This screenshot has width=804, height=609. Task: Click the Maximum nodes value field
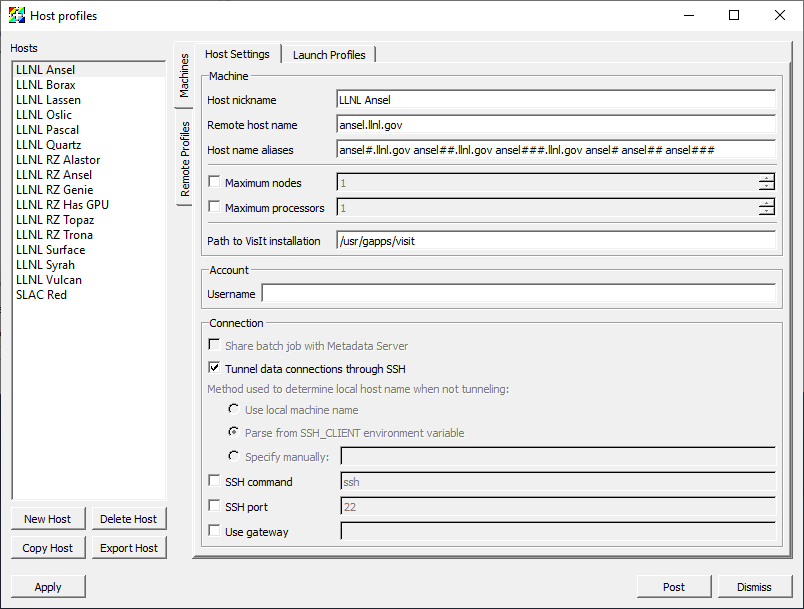(x=548, y=182)
